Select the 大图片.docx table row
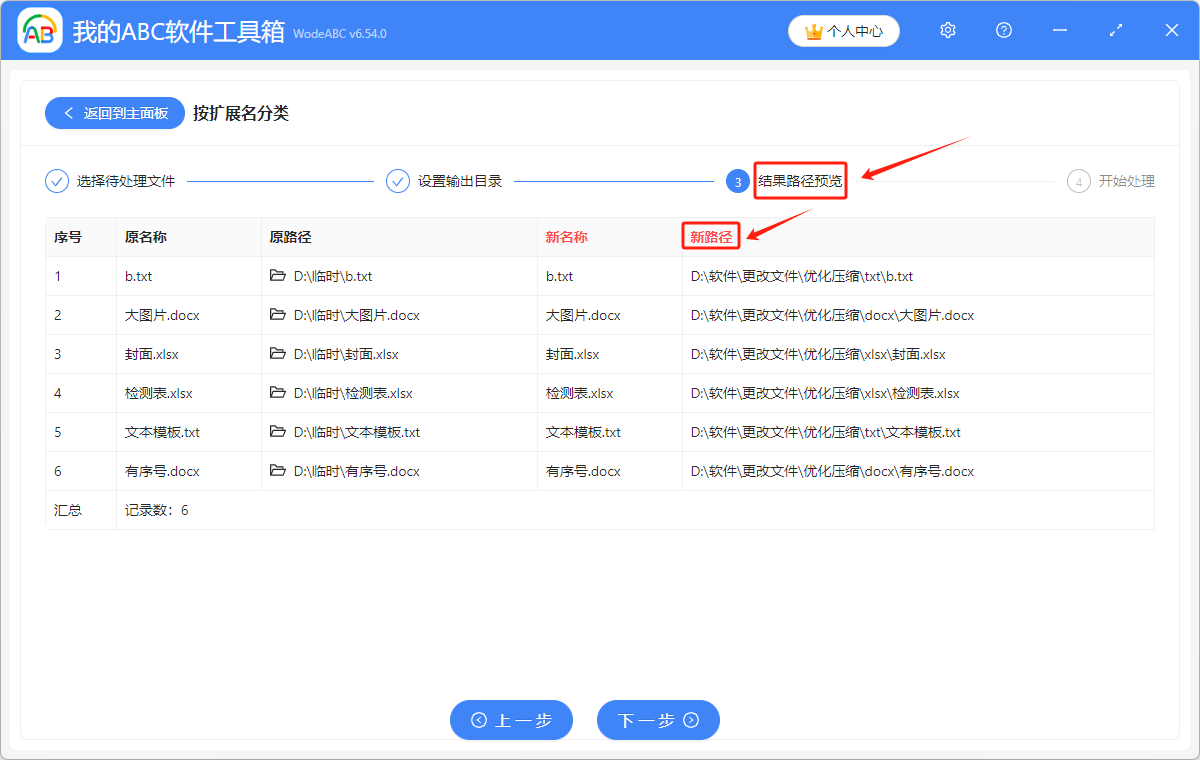This screenshot has width=1200, height=760. (600, 315)
